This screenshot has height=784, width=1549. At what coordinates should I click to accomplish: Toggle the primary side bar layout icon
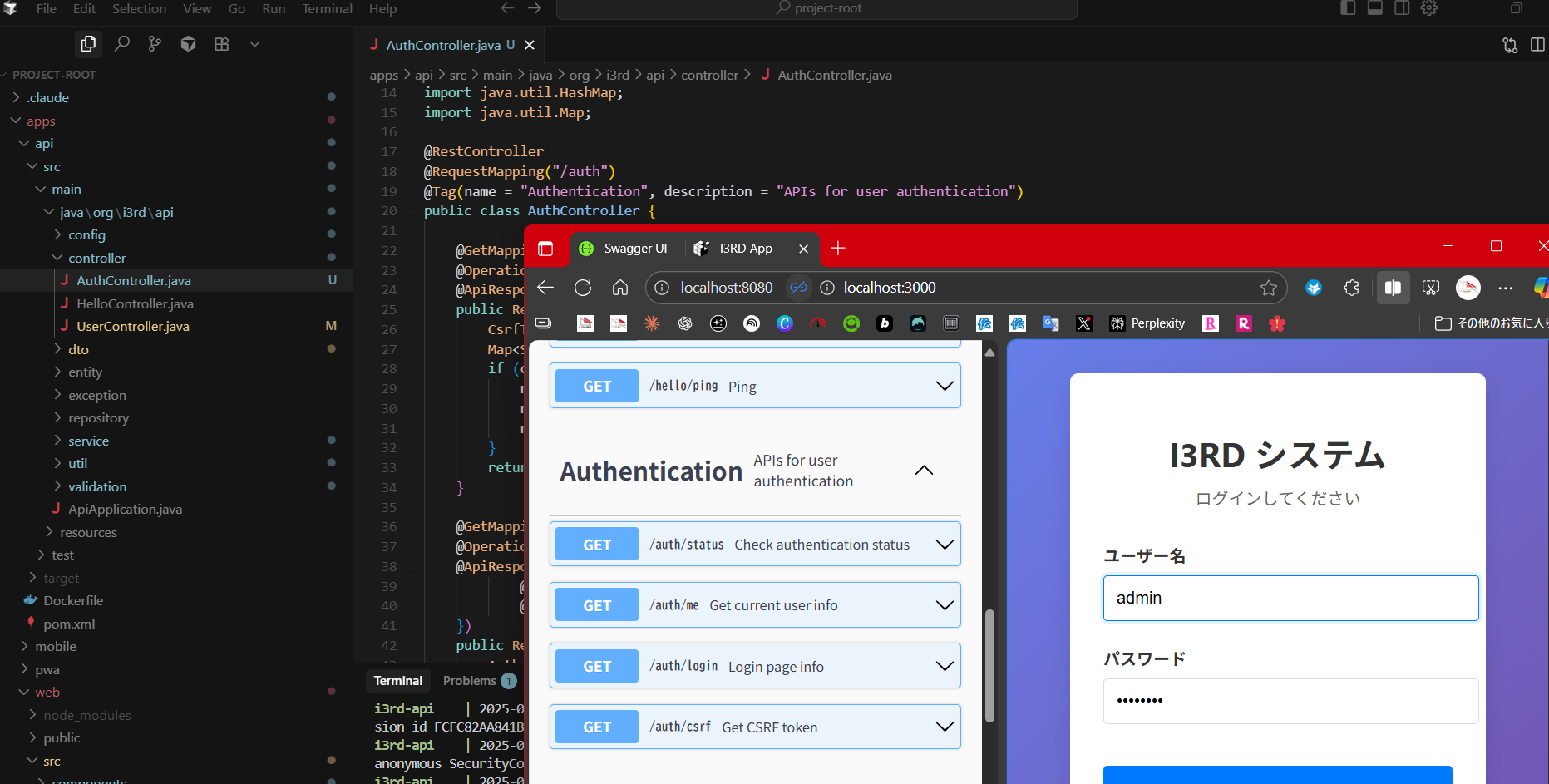tap(1348, 8)
